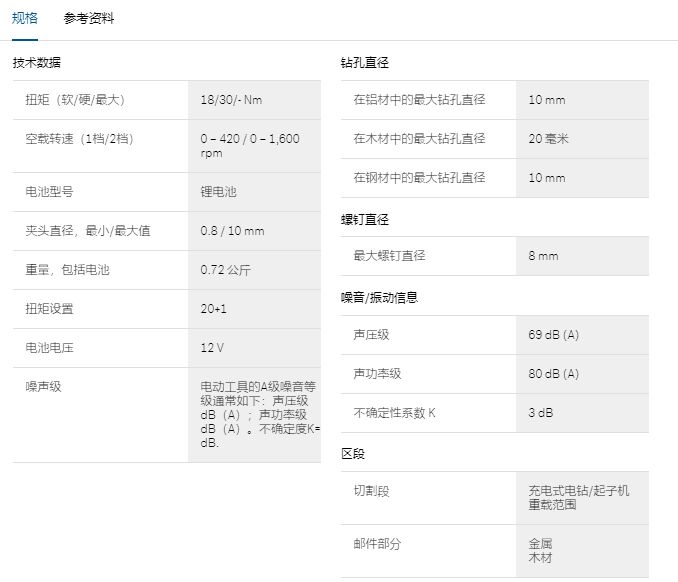Select the 扭矩设置 row label

(49, 309)
